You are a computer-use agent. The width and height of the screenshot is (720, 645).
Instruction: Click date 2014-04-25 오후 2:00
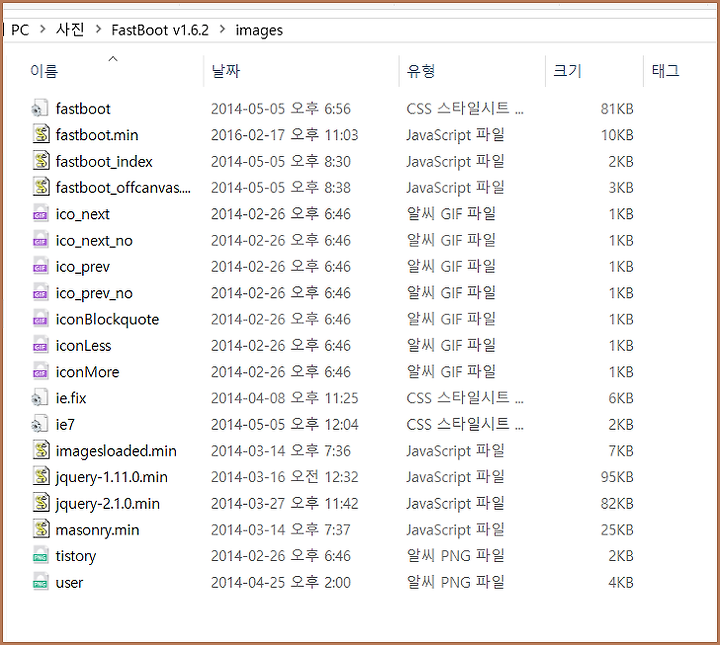(x=281, y=582)
